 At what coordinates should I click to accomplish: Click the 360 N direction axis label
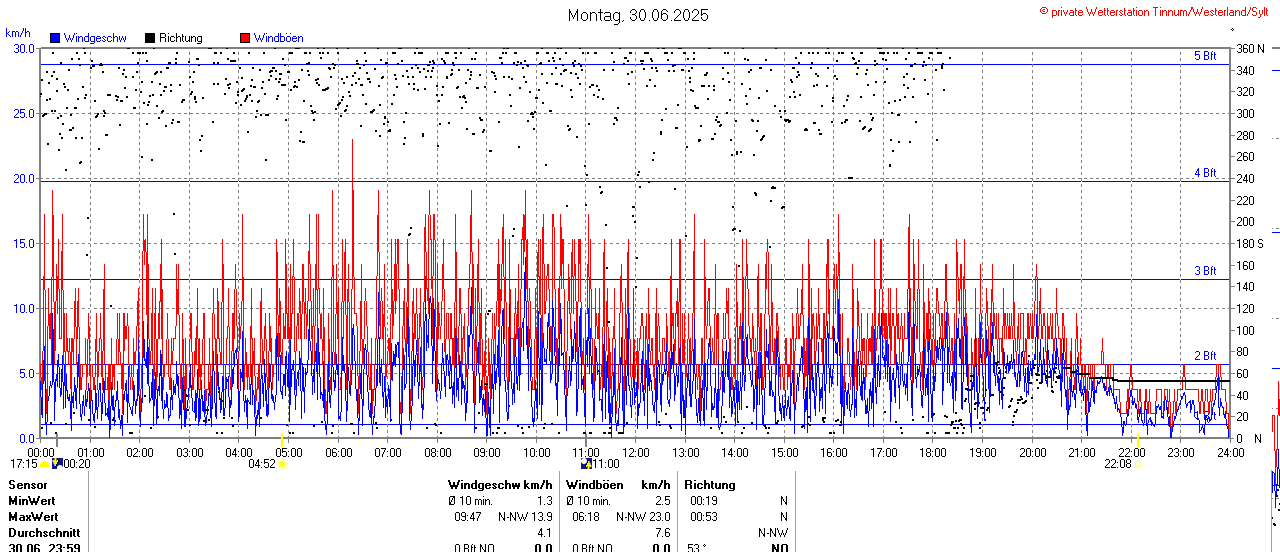(x=1250, y=48)
